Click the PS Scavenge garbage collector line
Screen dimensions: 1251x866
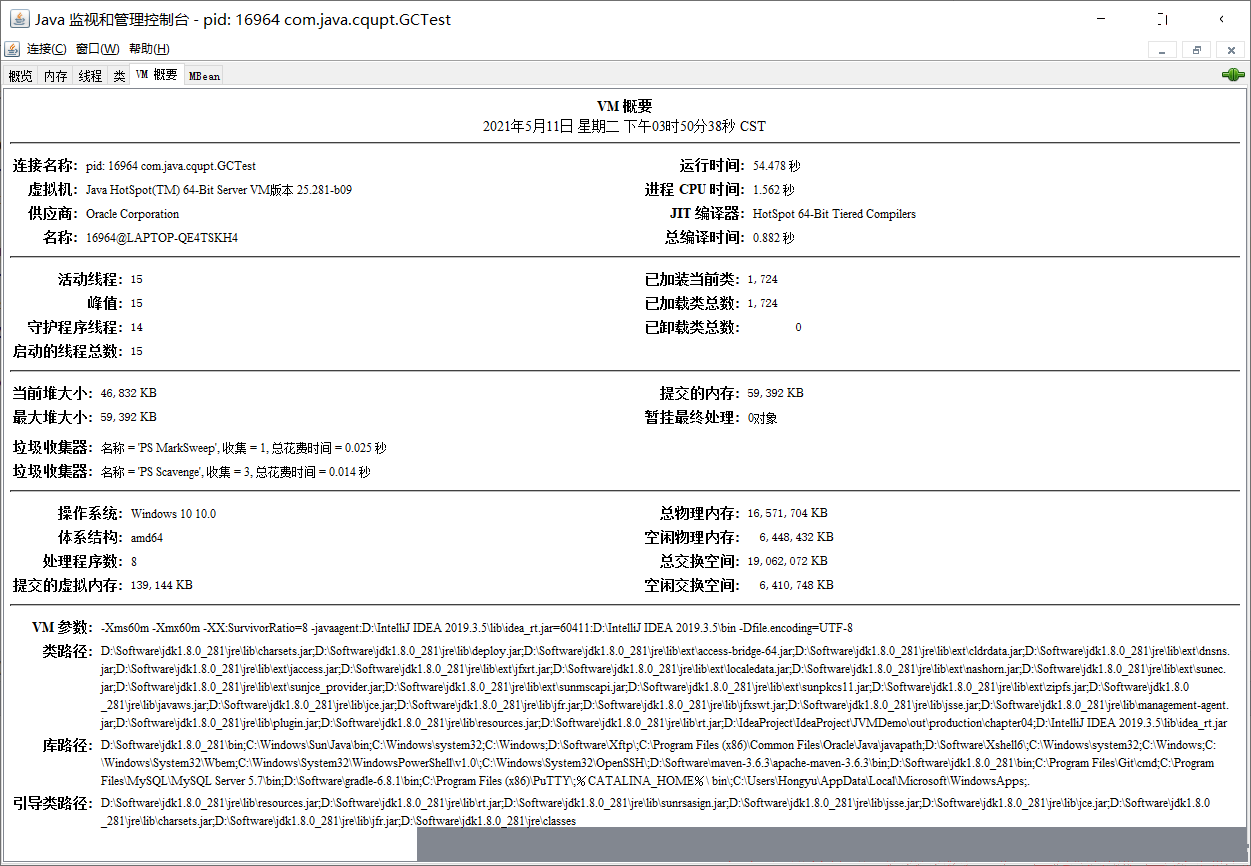pyautogui.click(x=236, y=472)
